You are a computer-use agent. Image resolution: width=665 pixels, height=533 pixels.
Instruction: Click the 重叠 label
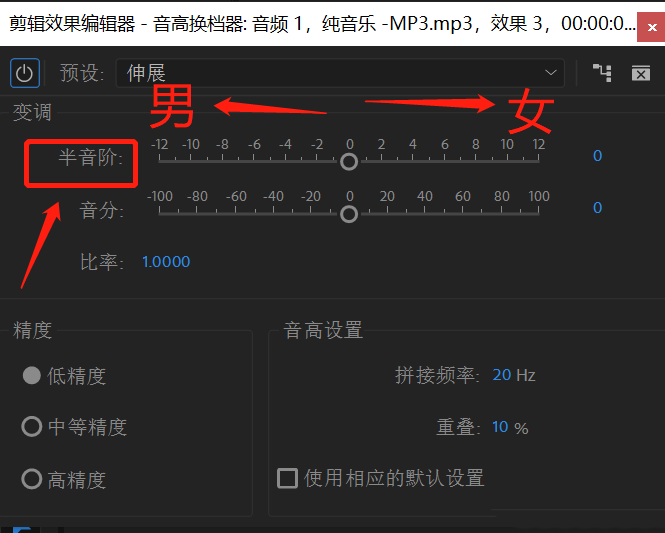click(x=458, y=427)
